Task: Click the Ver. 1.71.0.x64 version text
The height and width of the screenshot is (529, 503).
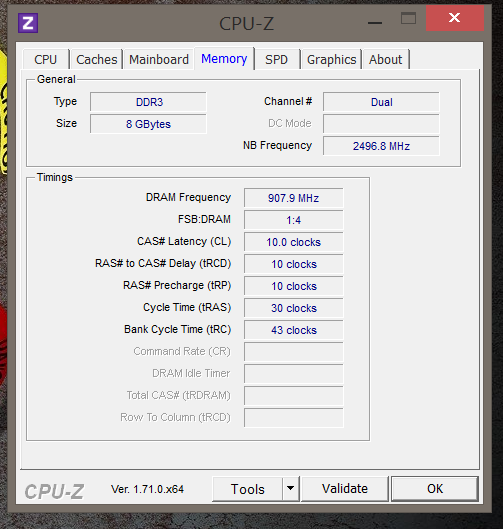Action: tap(147, 489)
